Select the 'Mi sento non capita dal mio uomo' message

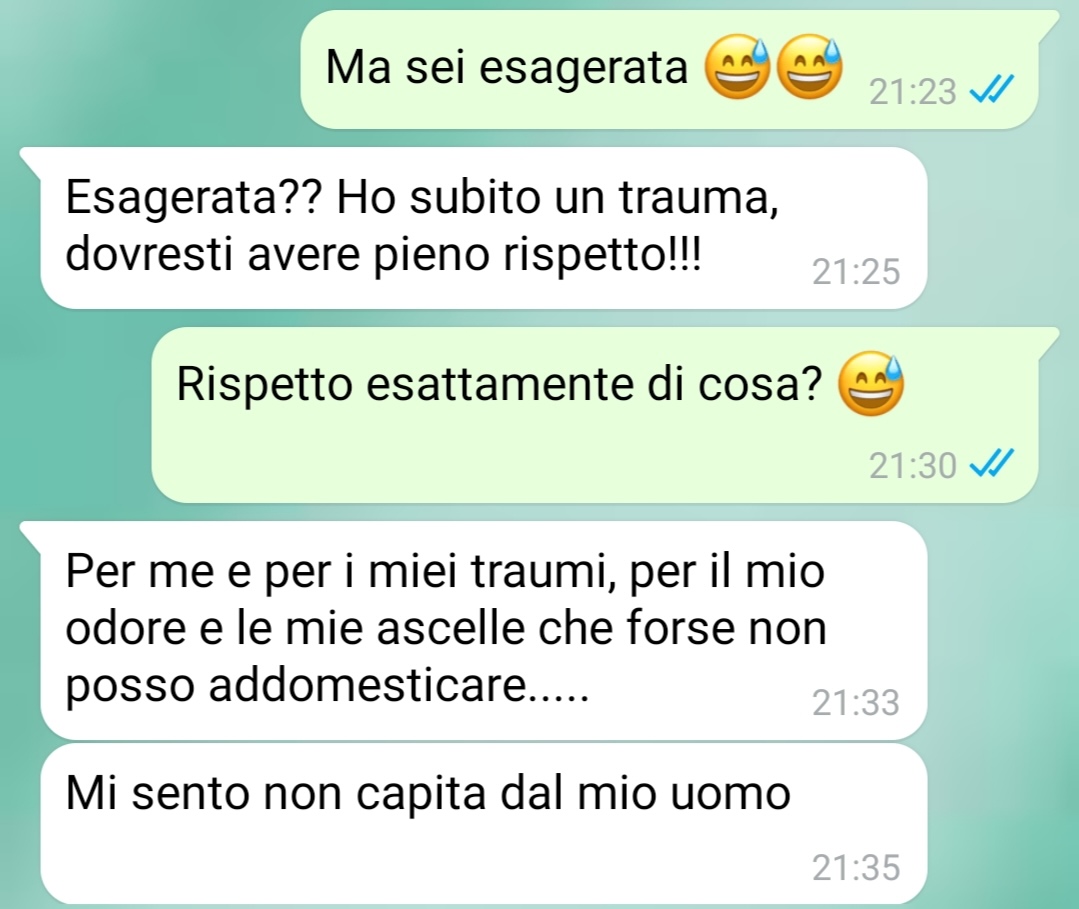(484, 824)
